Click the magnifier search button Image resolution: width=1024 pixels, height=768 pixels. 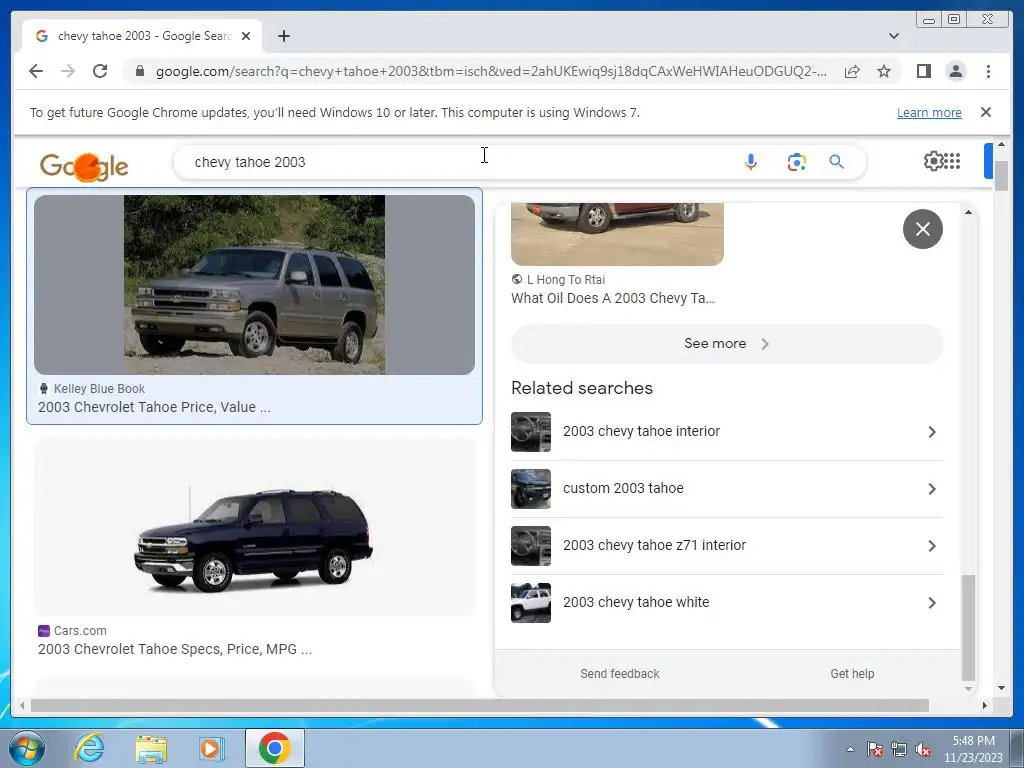(837, 162)
